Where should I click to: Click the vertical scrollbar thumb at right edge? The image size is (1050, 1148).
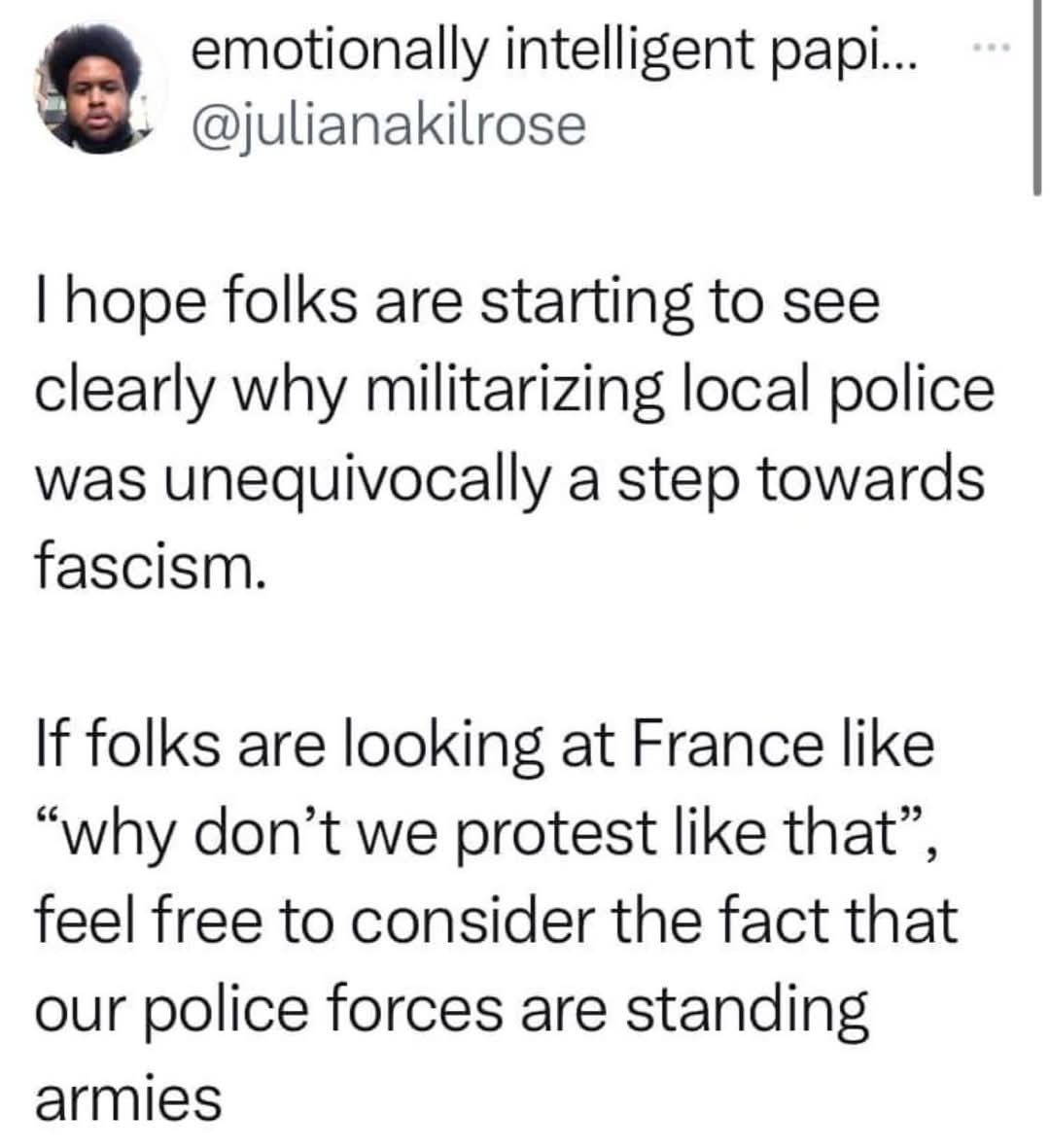click(1036, 97)
